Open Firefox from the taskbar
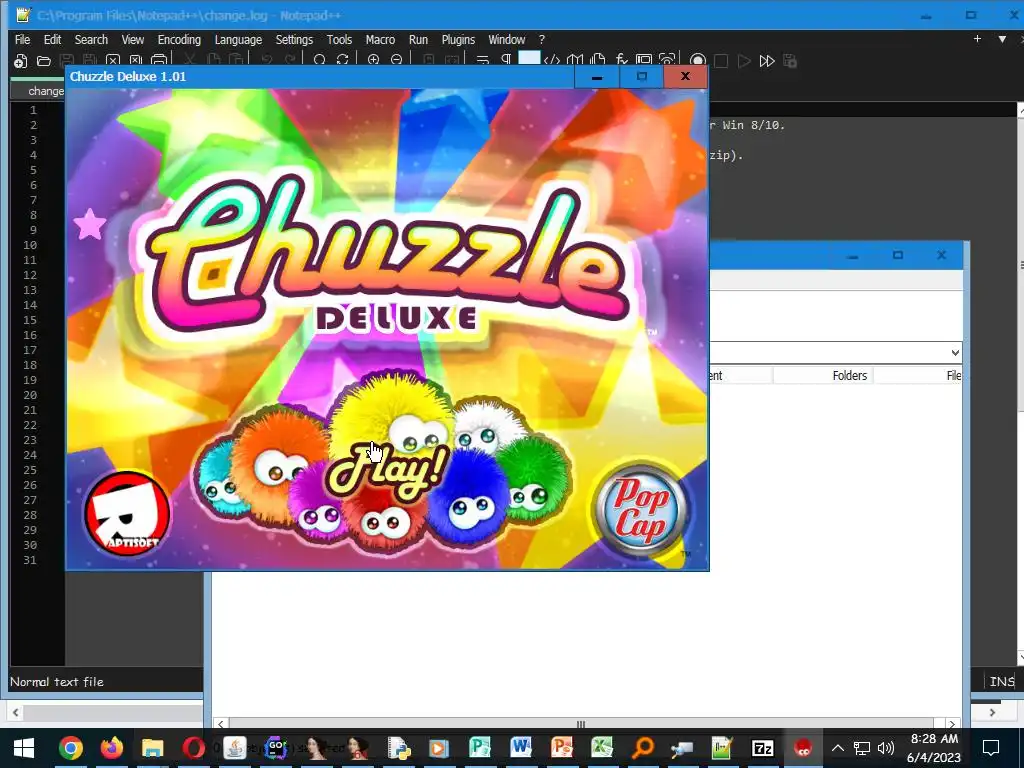1024x768 pixels. pos(112,748)
